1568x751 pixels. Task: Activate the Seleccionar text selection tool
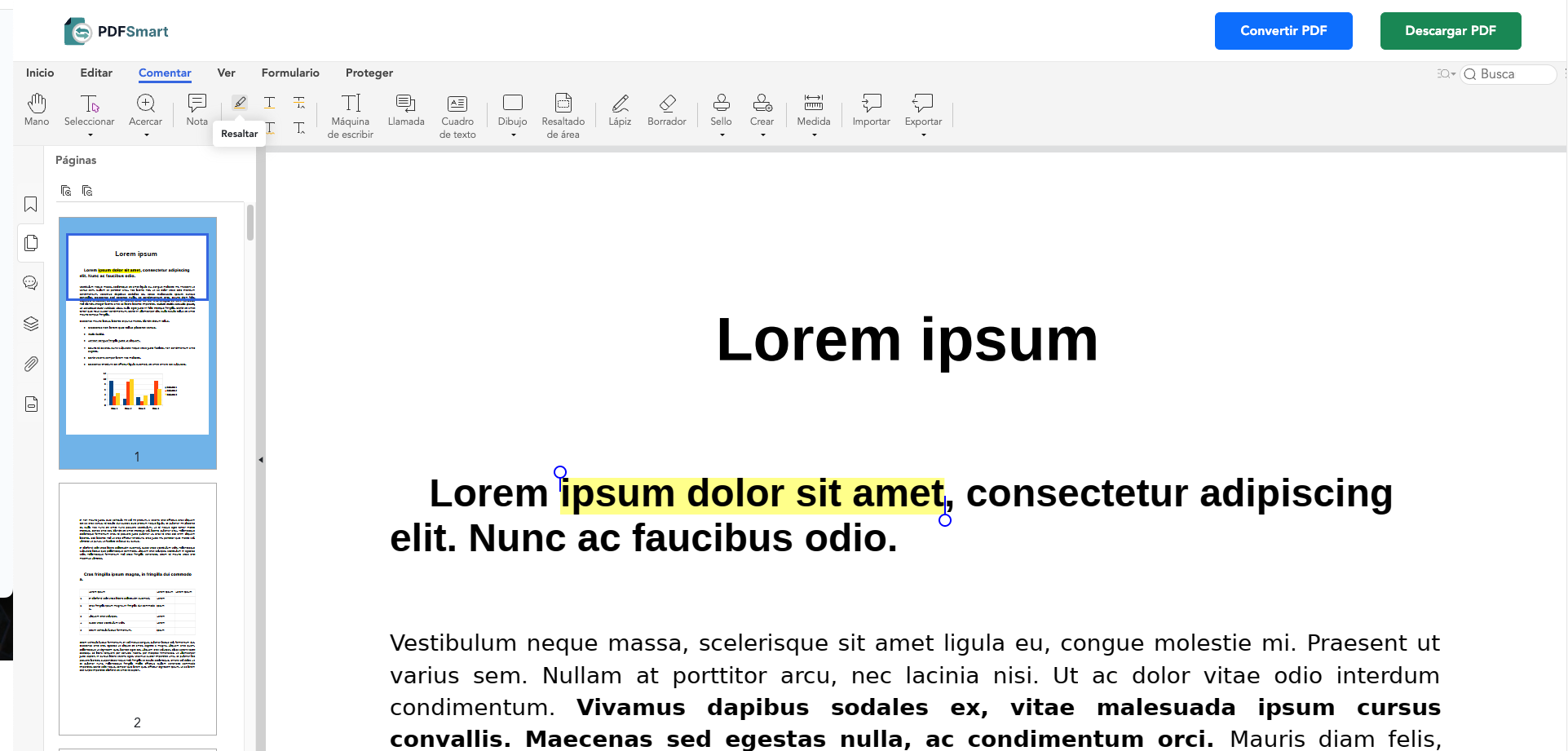coord(90,110)
